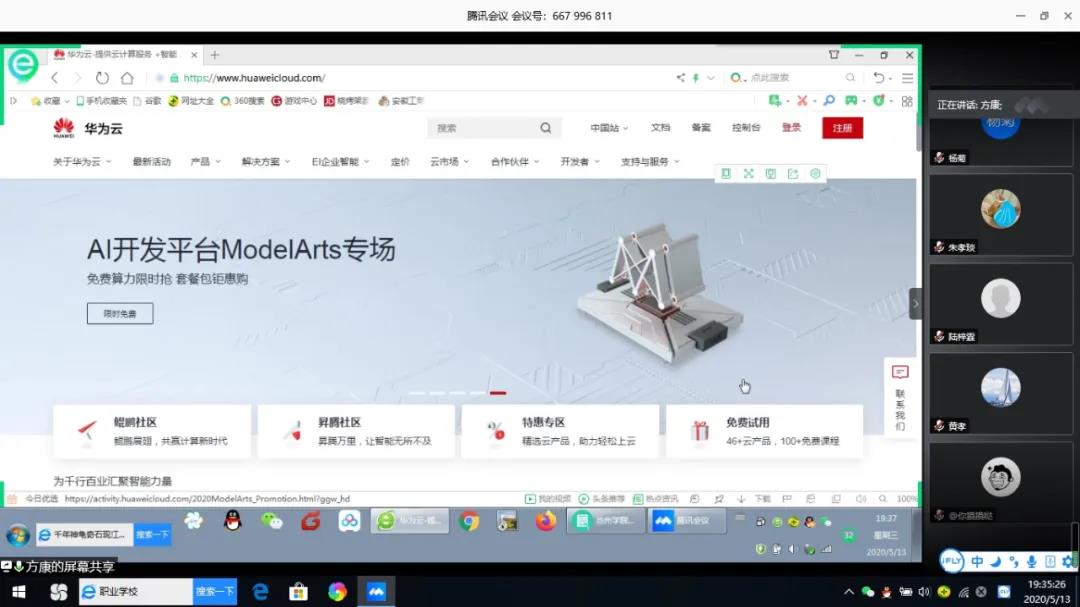Expand the EI企业智能 menu
The image size is (1080, 607).
[340, 162]
